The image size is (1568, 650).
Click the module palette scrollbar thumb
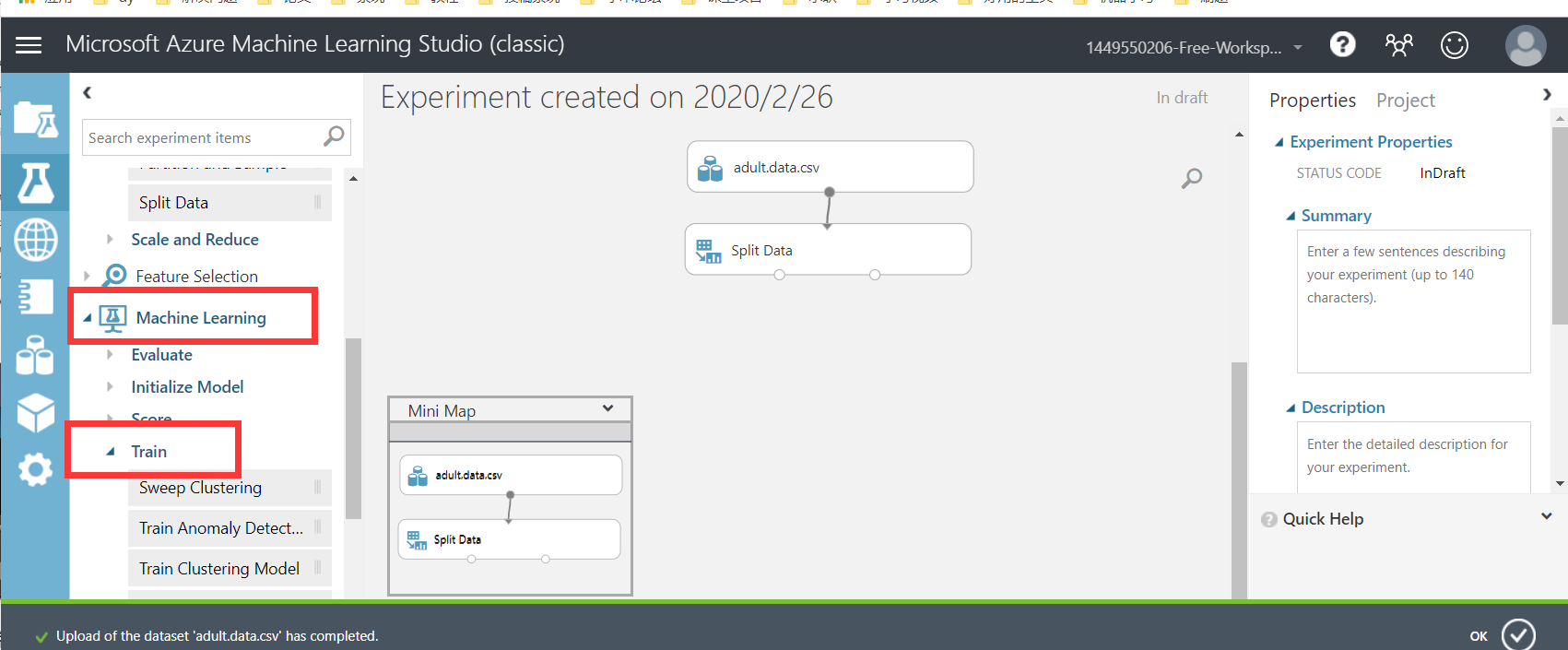point(353,428)
